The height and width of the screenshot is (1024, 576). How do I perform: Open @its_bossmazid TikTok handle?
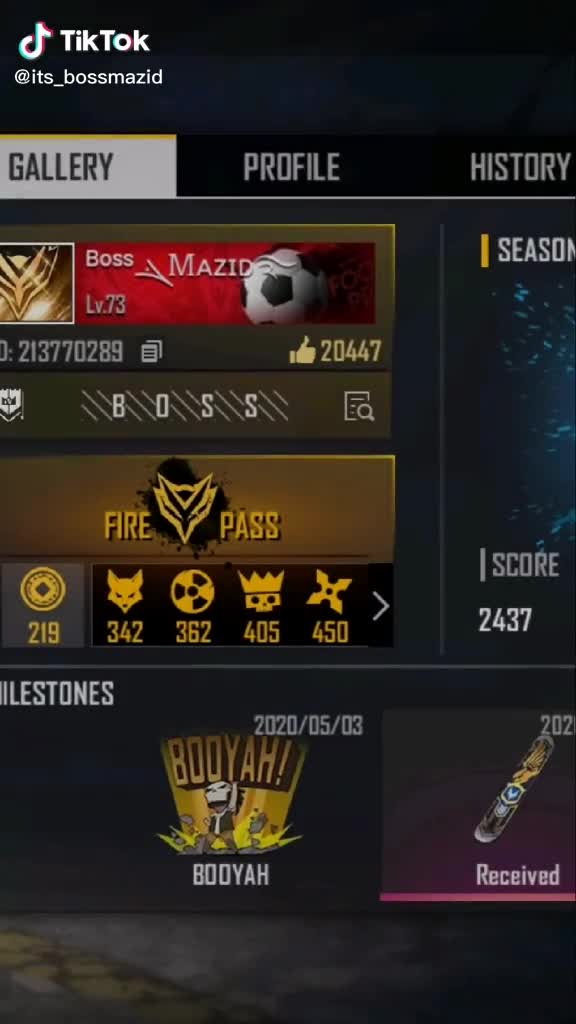tap(89, 78)
